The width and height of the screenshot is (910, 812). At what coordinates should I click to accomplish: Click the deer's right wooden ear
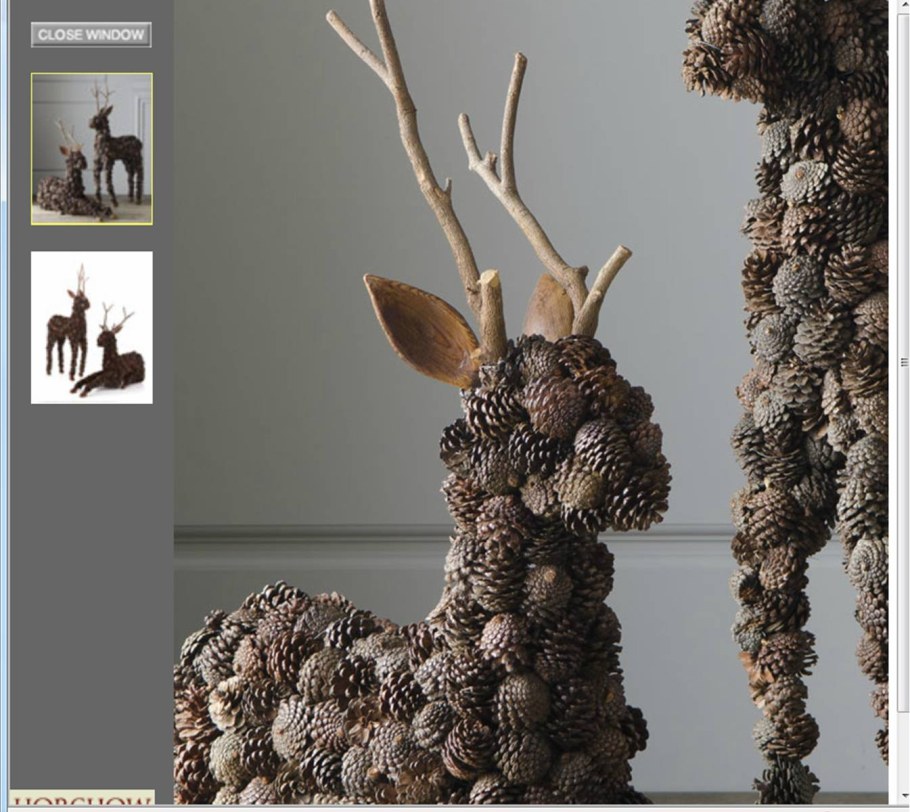(549, 308)
